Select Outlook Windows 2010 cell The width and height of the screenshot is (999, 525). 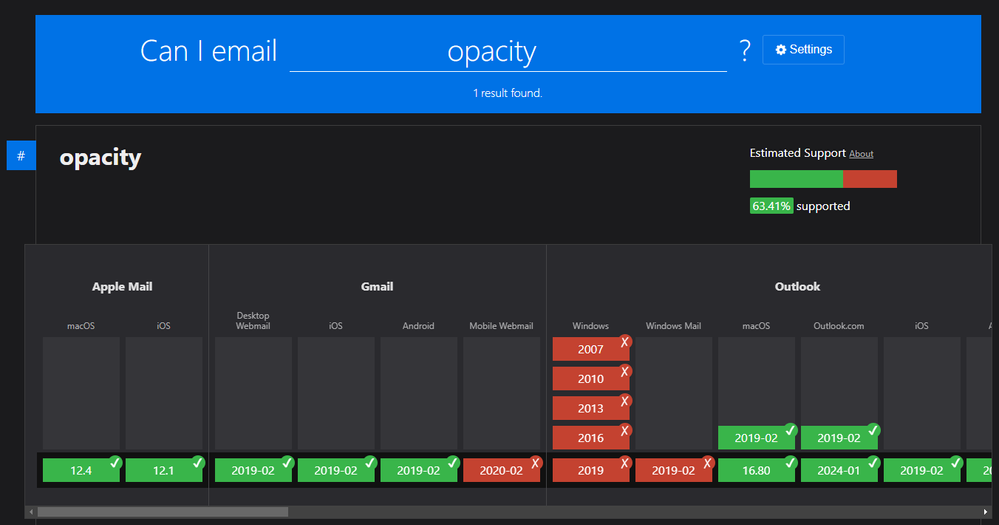pyautogui.click(x=591, y=378)
